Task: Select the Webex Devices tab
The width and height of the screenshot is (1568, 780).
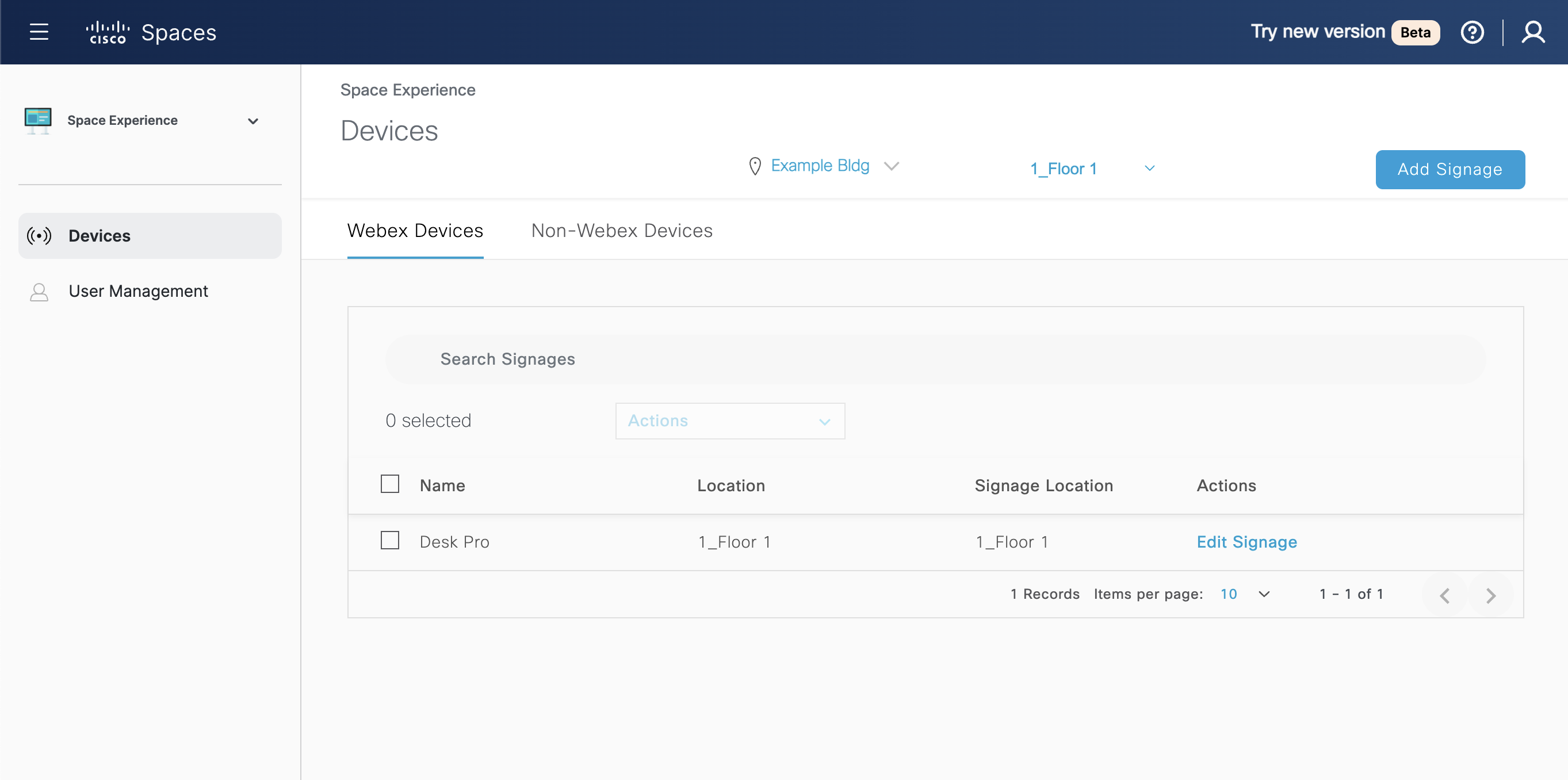Action: point(415,231)
